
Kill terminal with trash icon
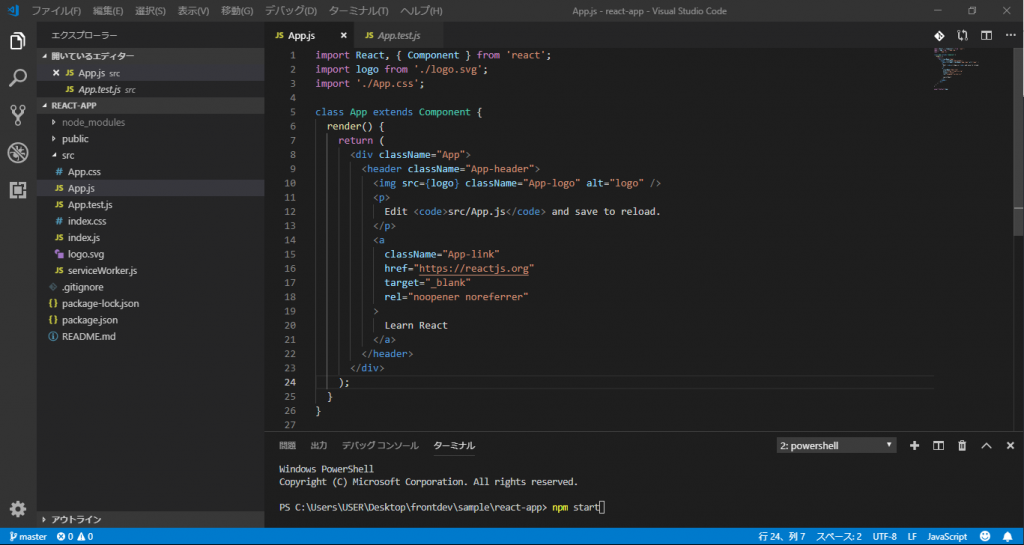(962, 446)
